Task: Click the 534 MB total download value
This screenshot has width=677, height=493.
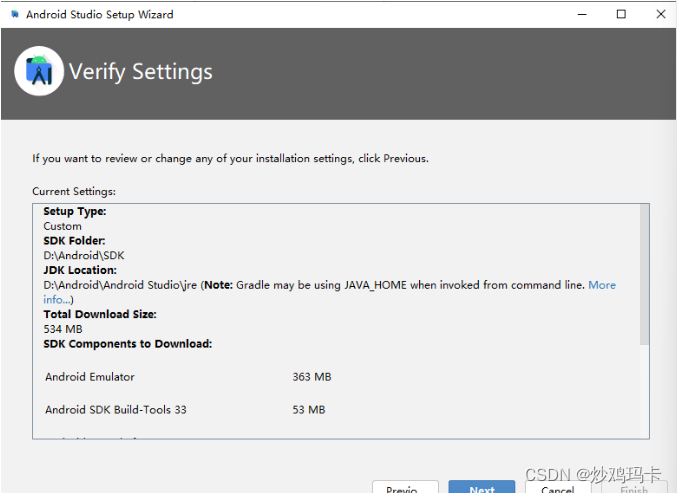Action: (63, 329)
